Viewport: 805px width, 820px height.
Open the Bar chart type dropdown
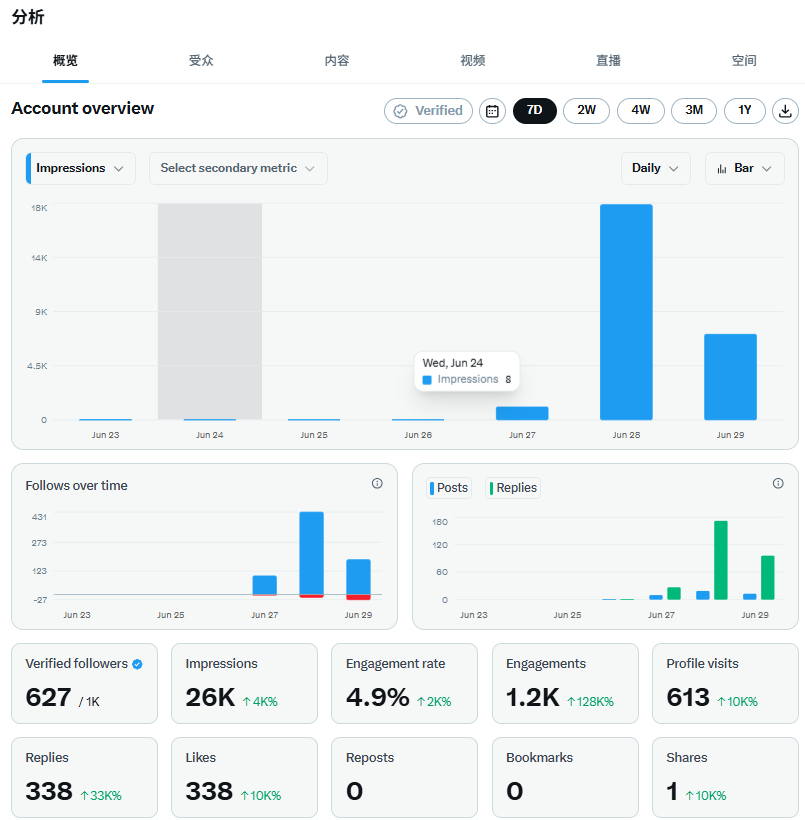(745, 168)
